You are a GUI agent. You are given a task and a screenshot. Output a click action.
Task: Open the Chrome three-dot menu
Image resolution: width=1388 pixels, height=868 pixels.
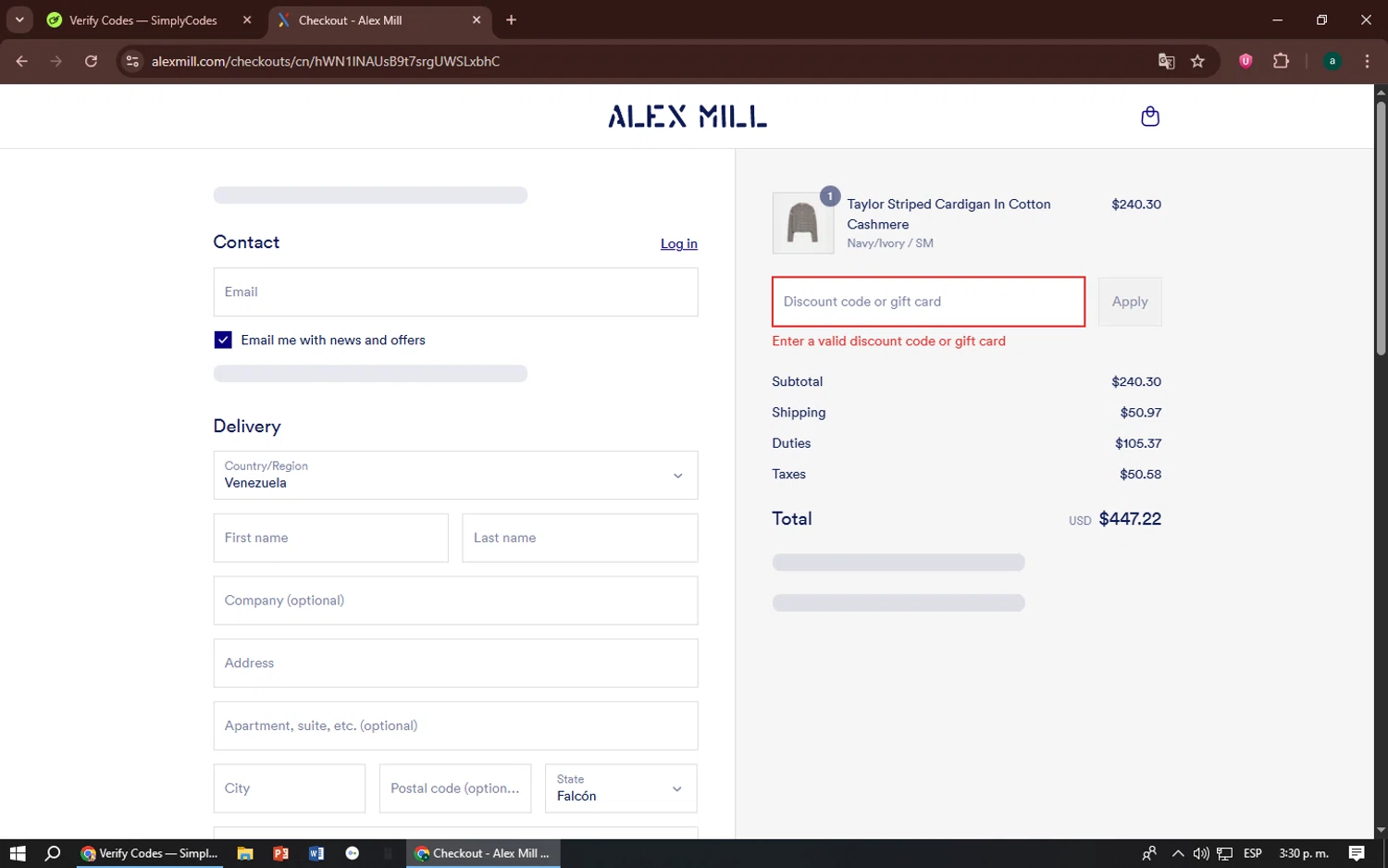coord(1367,61)
